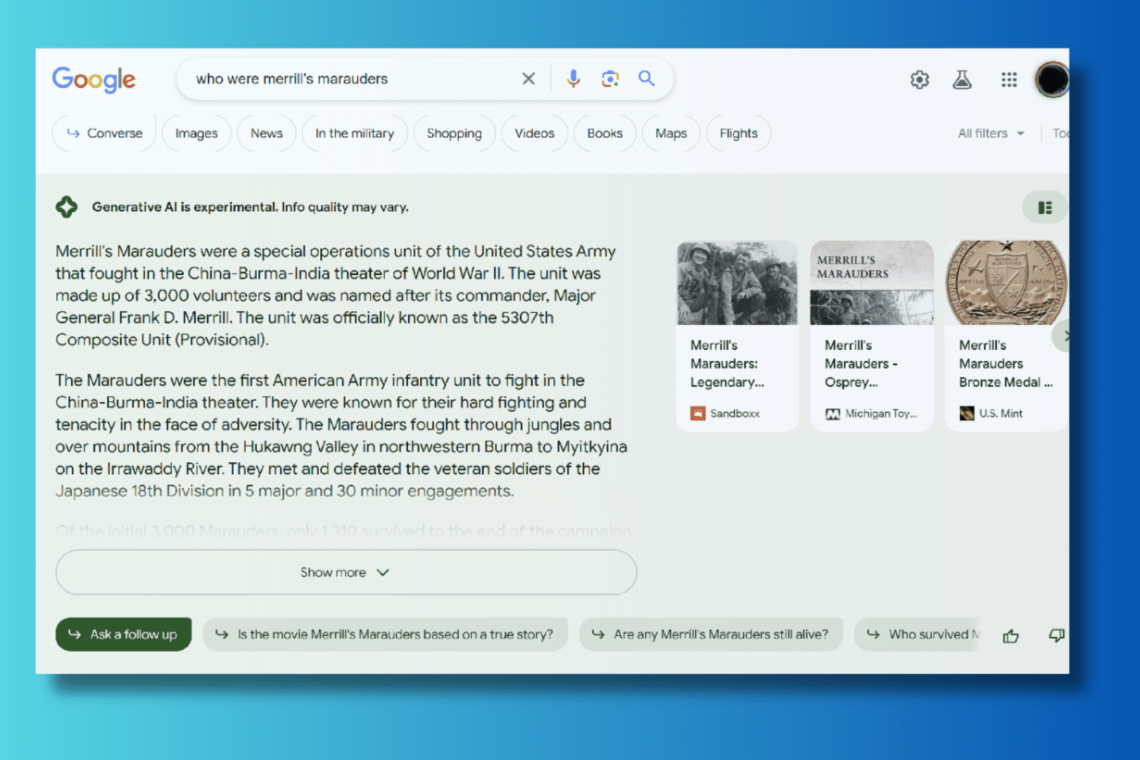Switch to the Videos tab
Viewport: 1140px width, 760px height.
[534, 133]
